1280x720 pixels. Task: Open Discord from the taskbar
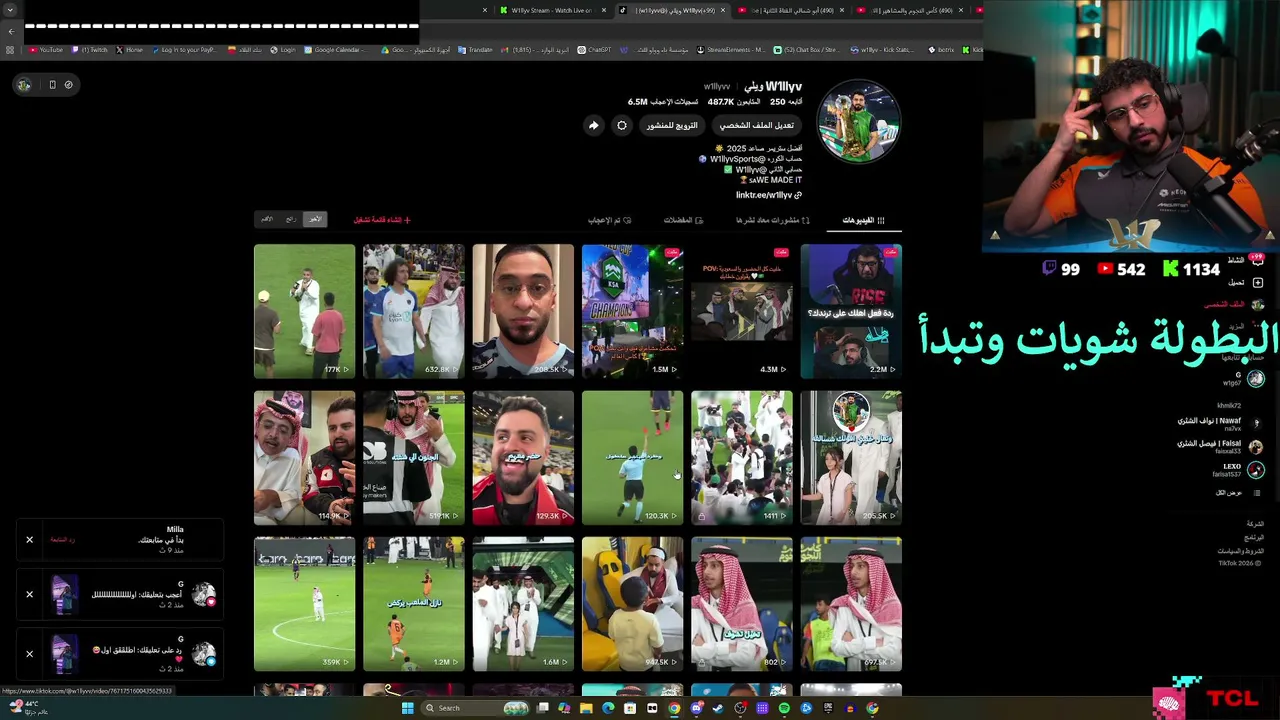pyautogui.click(x=696, y=708)
